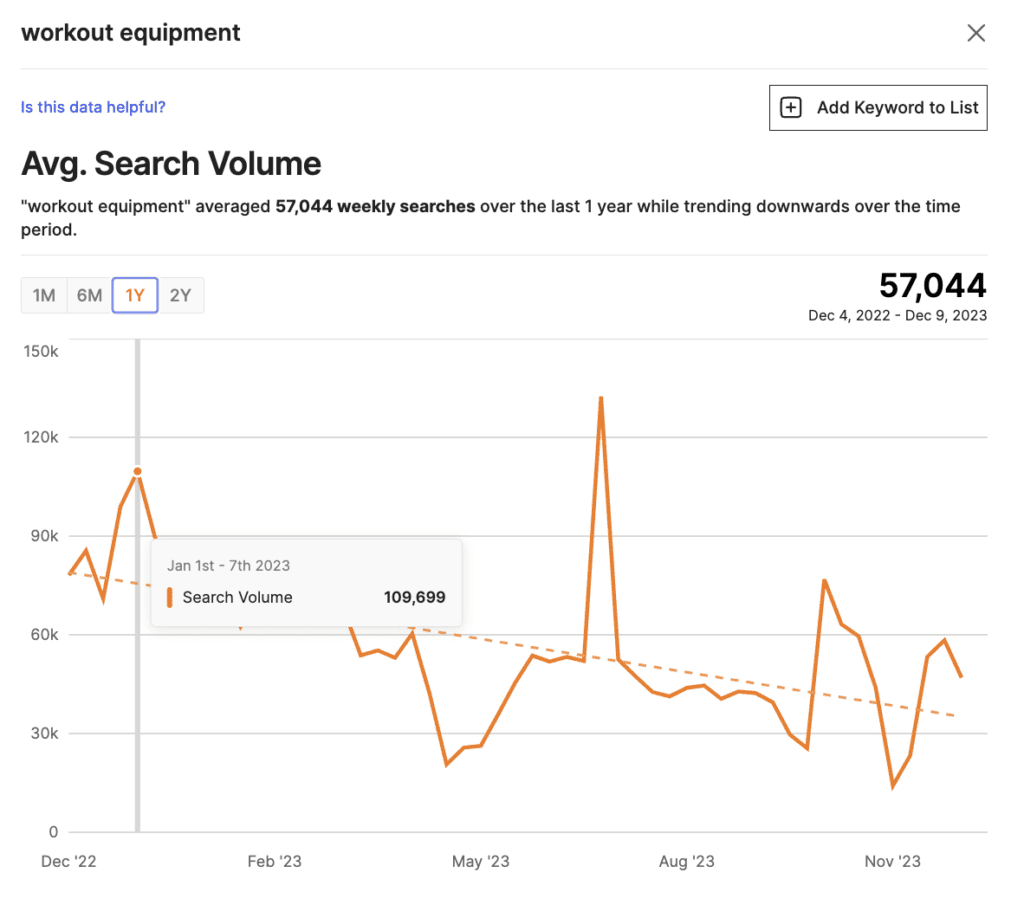Screen dimensions: 1024x918
Task: Click the Dec 4, 2022 date range text
Action: pos(897,315)
